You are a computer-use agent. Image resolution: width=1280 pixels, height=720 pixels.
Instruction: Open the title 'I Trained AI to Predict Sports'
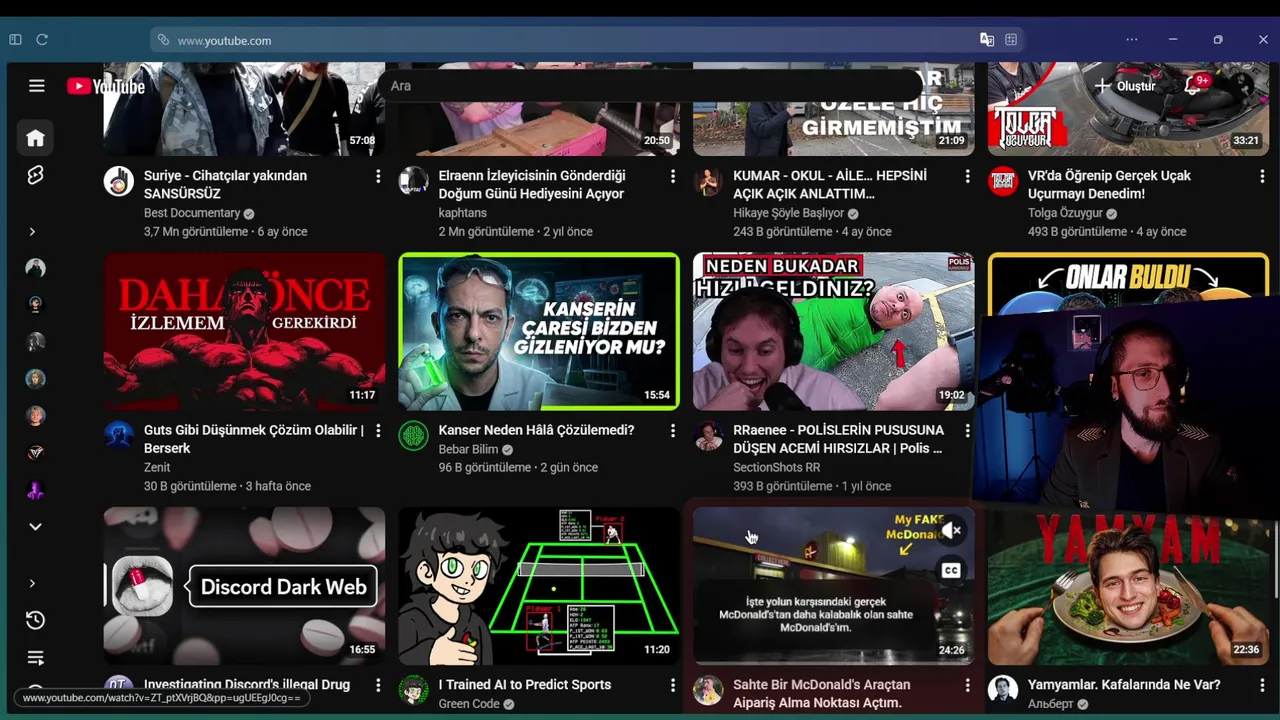click(525, 685)
